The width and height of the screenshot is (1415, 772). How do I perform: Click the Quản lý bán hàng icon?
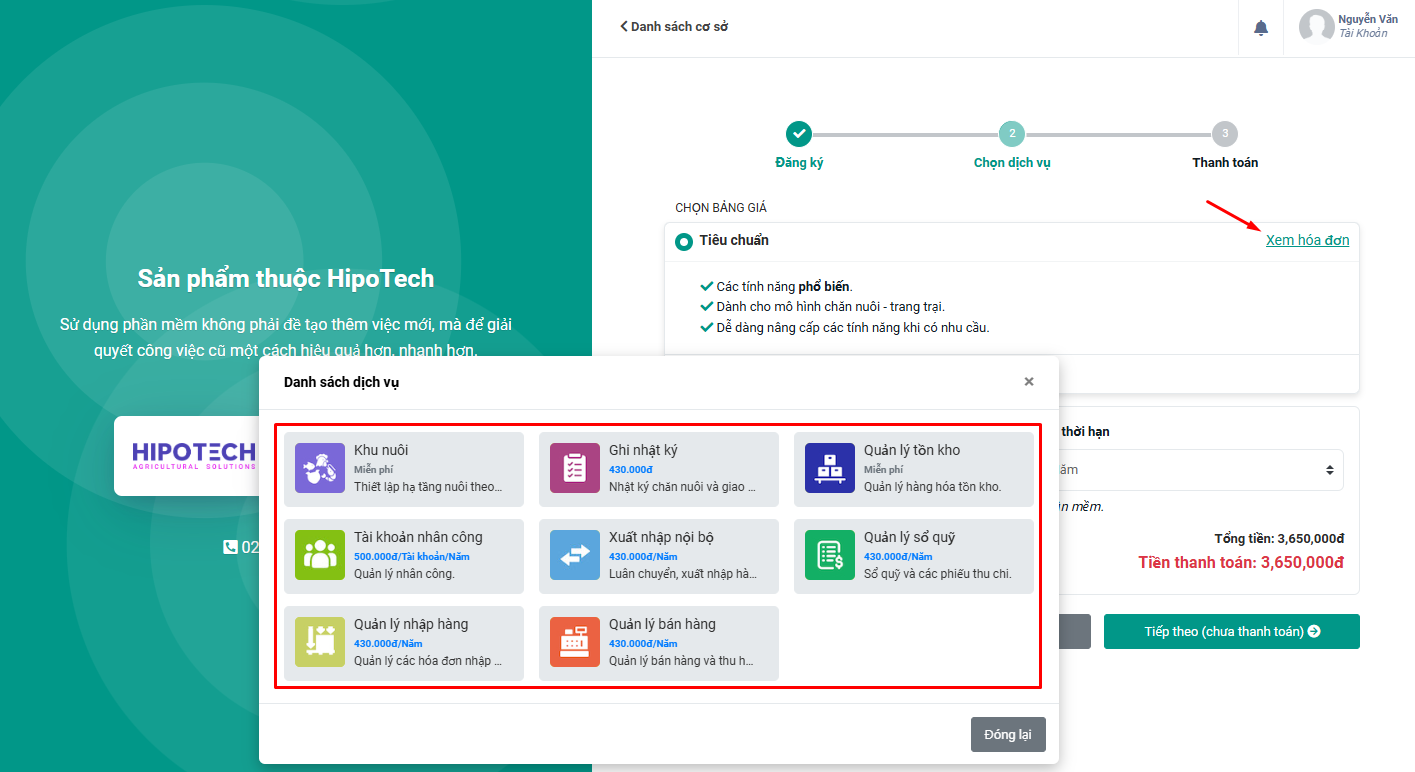tap(575, 642)
